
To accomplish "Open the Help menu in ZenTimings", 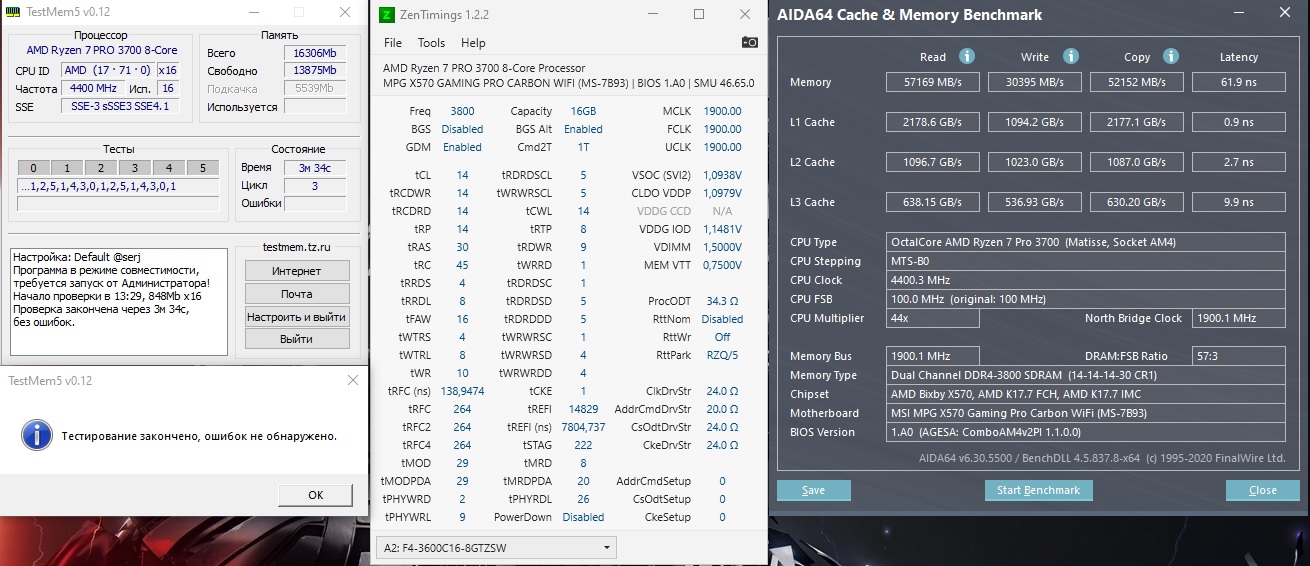I will pos(473,43).
